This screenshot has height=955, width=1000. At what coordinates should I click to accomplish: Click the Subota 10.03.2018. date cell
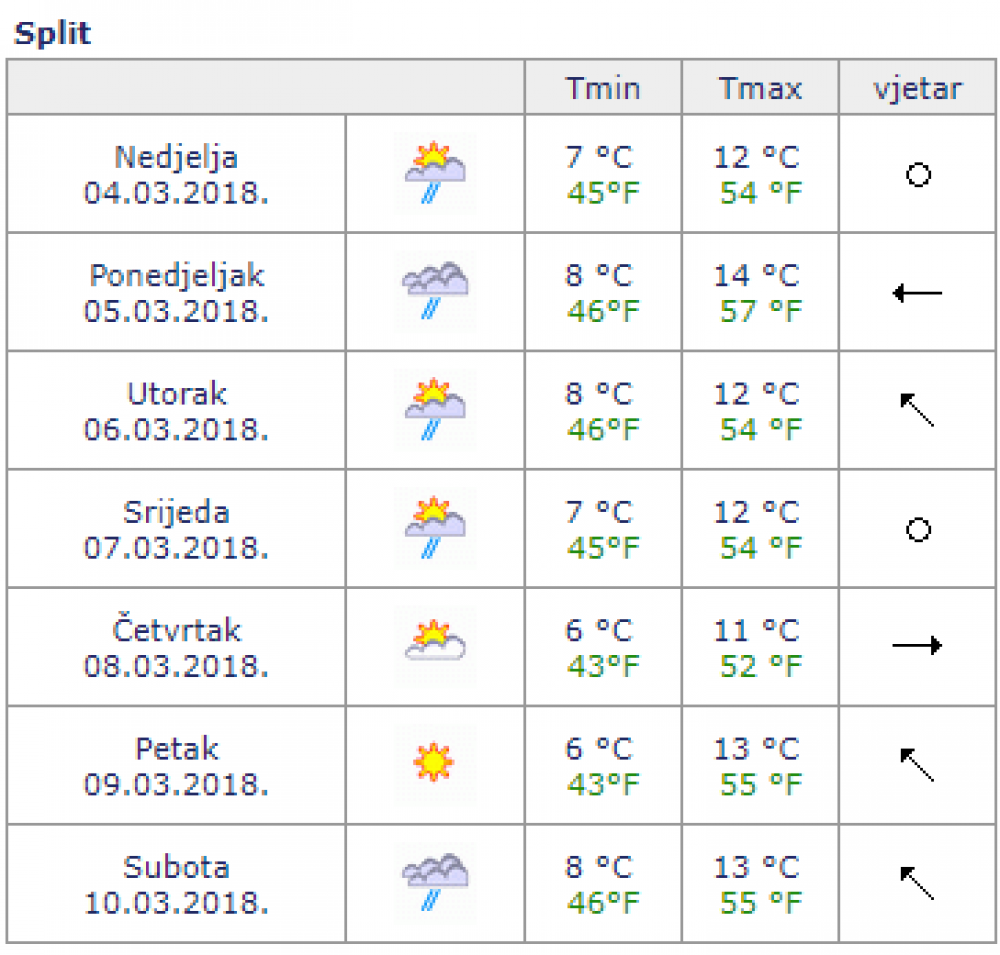(x=176, y=884)
